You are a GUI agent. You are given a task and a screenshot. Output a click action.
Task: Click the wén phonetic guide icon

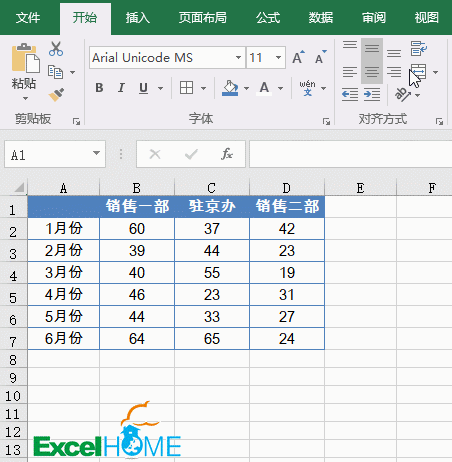pyautogui.click(x=307, y=88)
